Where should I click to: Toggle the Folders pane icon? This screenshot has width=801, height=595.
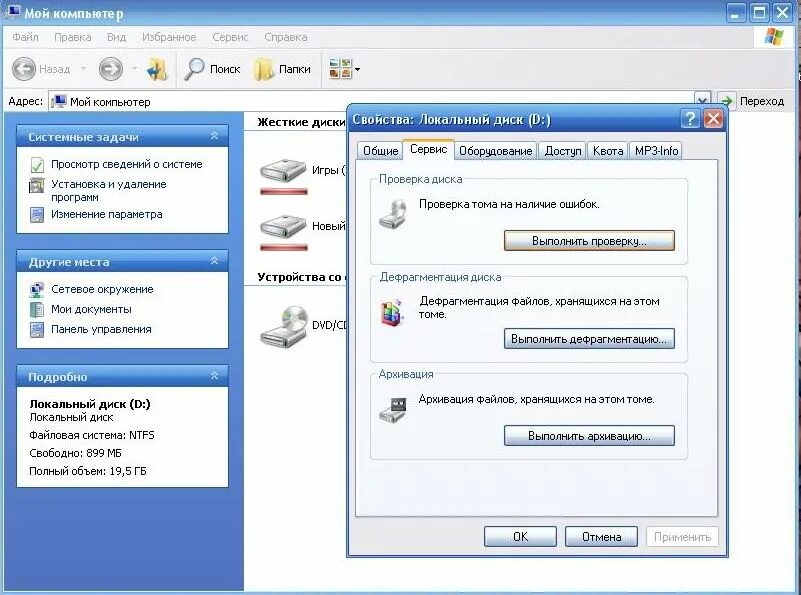coord(264,69)
